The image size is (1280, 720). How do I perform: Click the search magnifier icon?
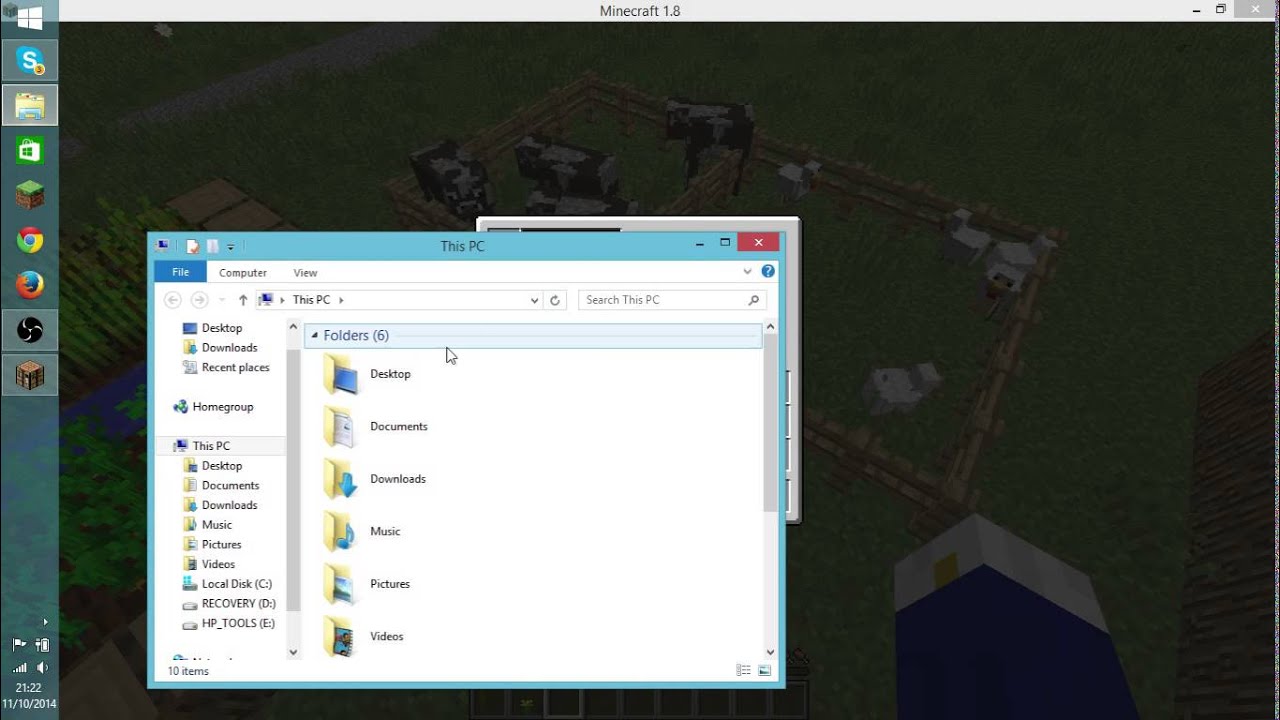(x=754, y=300)
